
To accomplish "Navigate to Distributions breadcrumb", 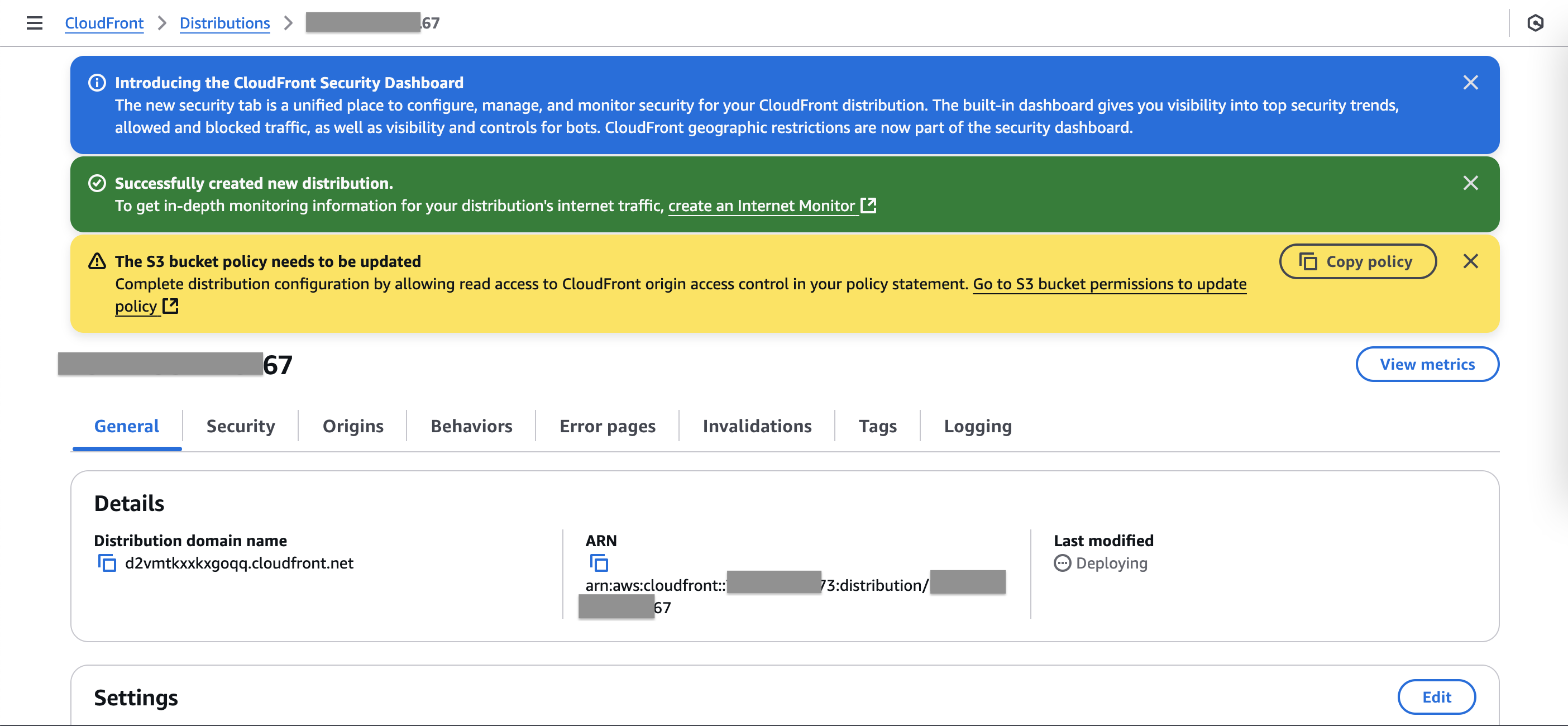I will click(224, 23).
